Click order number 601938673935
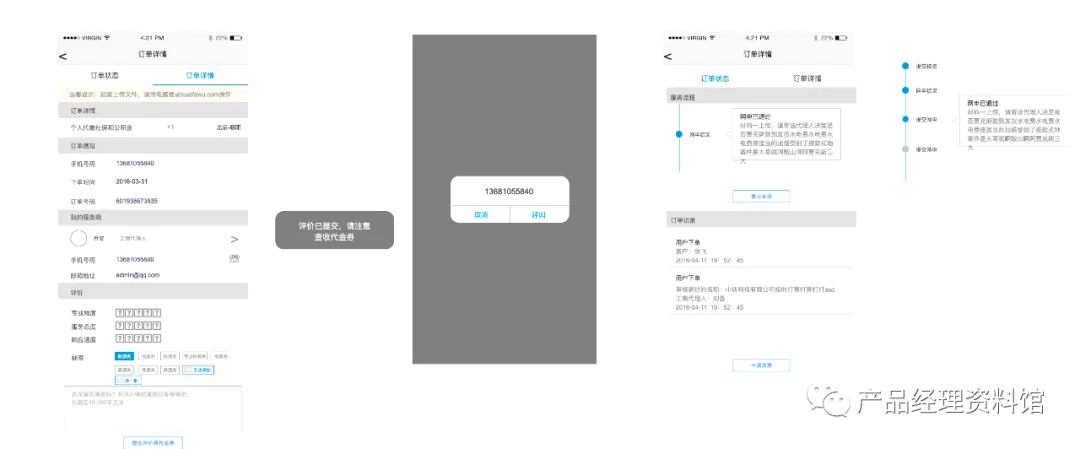Image resolution: width=1080 pixels, height=449 pixels. [x=136, y=201]
